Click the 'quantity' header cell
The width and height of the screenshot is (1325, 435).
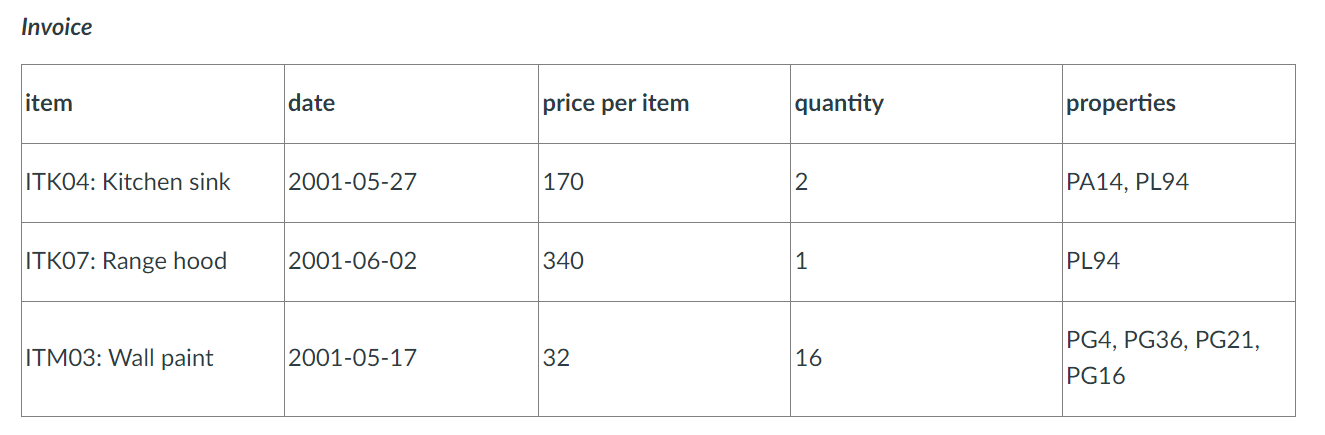pos(926,104)
